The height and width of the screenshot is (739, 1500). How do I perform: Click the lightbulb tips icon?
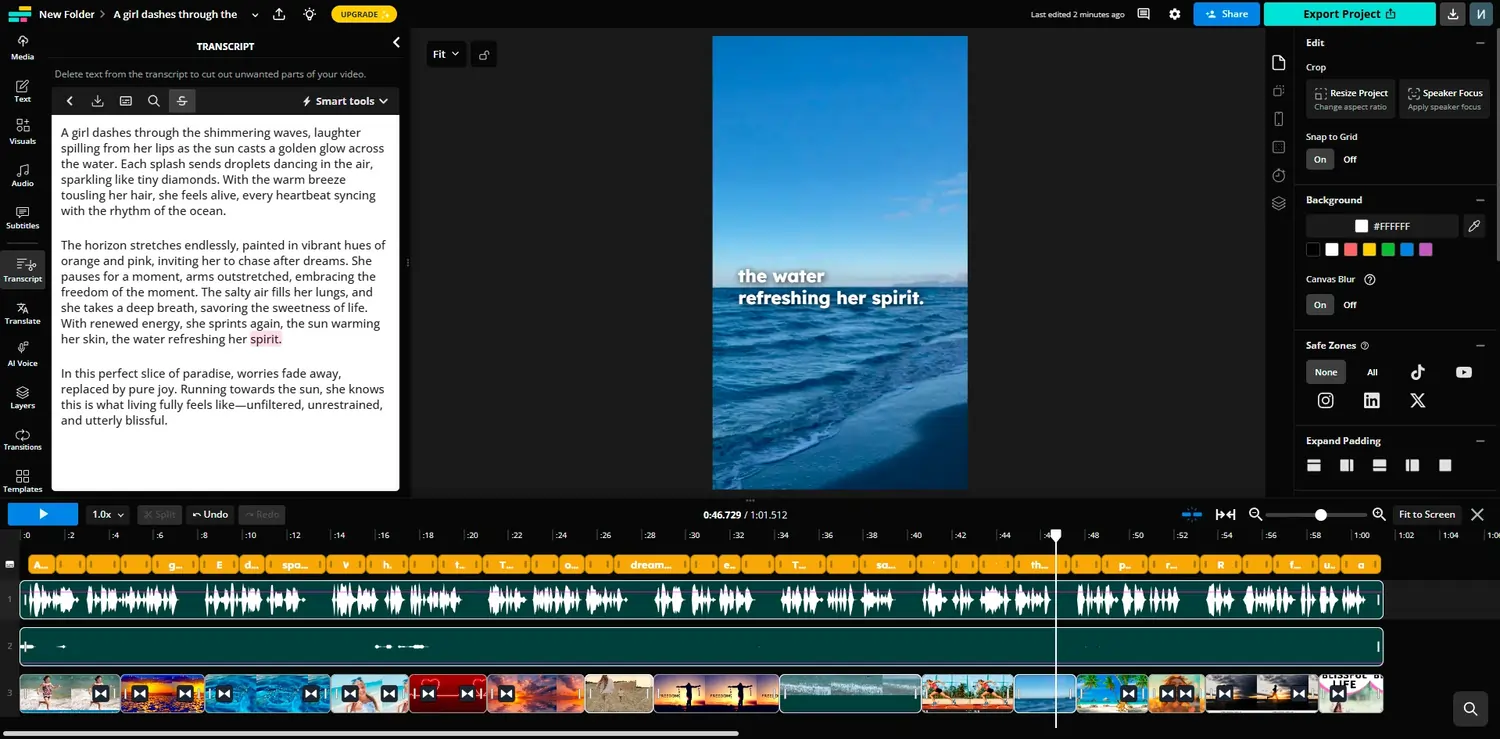(x=309, y=14)
